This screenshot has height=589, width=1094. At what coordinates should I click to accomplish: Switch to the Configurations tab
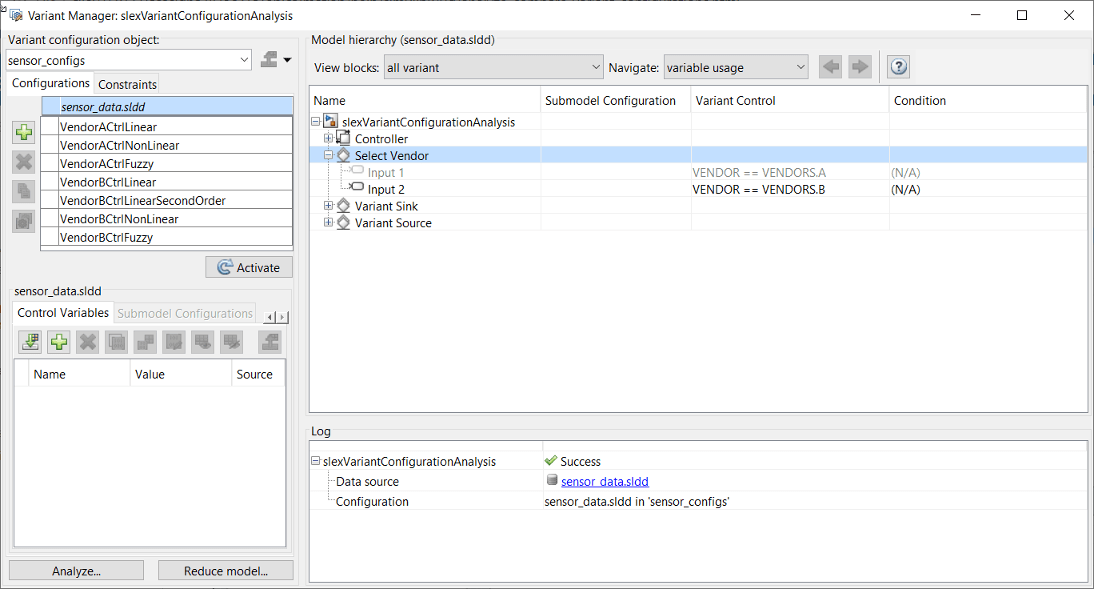(x=50, y=83)
